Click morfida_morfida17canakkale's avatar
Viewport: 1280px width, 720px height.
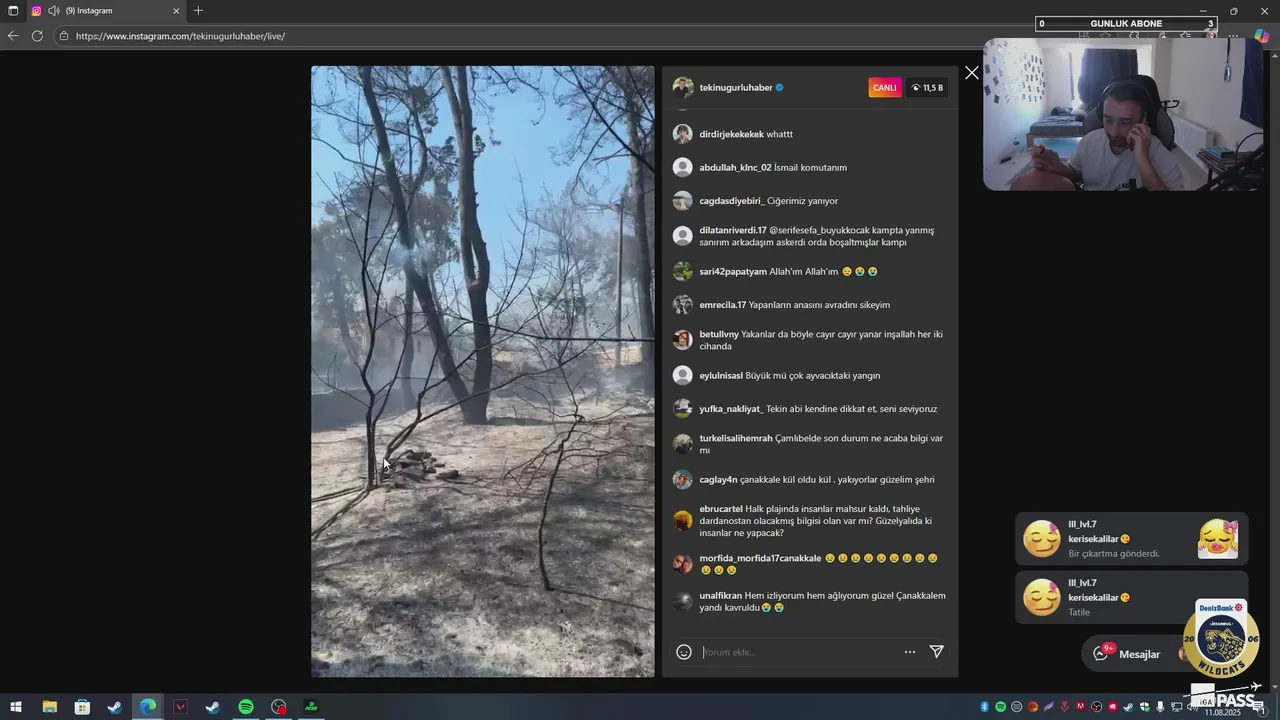click(x=683, y=564)
